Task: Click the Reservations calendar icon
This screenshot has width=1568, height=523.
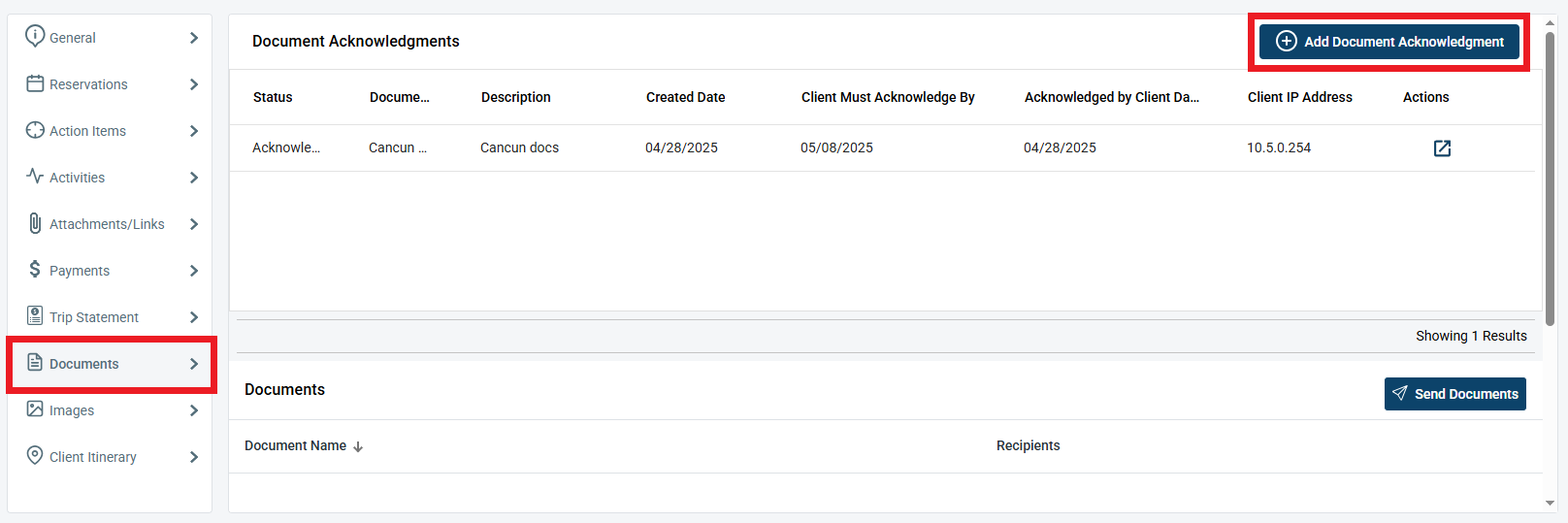Action: tap(35, 83)
